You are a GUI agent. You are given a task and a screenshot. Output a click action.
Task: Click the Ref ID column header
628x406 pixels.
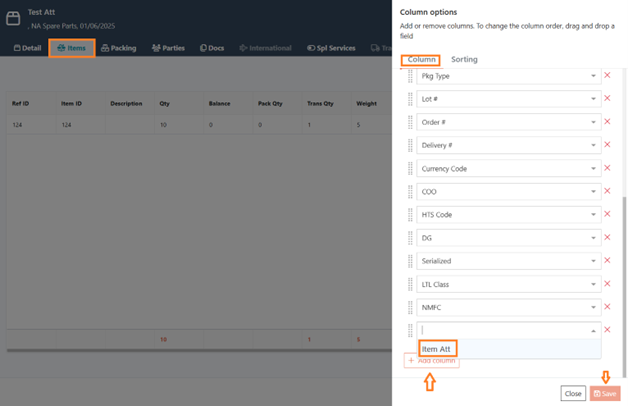click(20, 103)
